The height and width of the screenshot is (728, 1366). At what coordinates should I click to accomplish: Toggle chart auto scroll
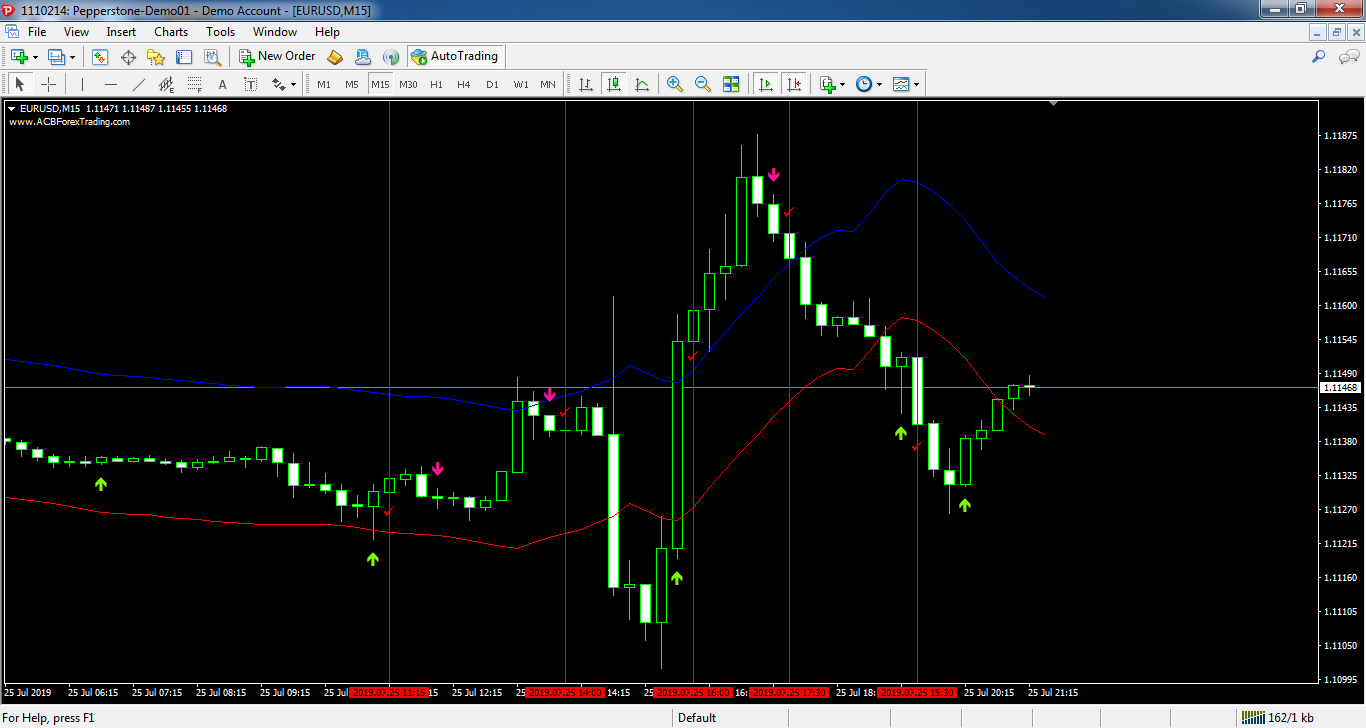[766, 85]
